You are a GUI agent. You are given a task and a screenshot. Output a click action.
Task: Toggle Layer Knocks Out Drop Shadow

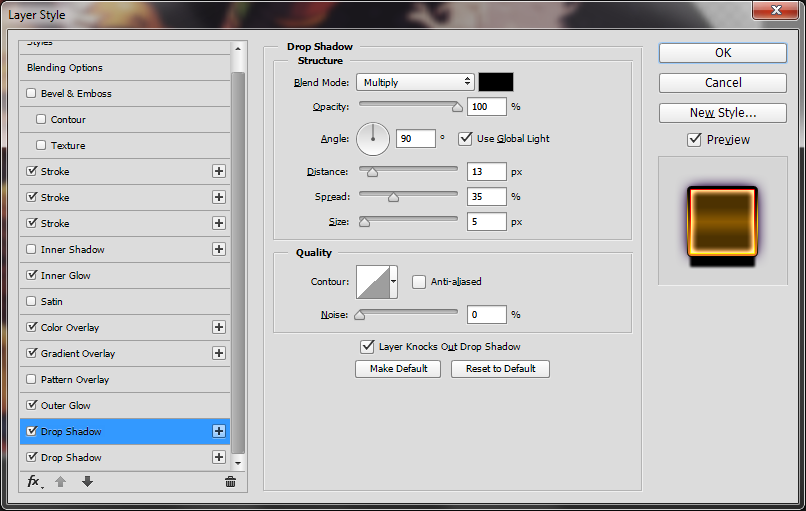[367, 346]
